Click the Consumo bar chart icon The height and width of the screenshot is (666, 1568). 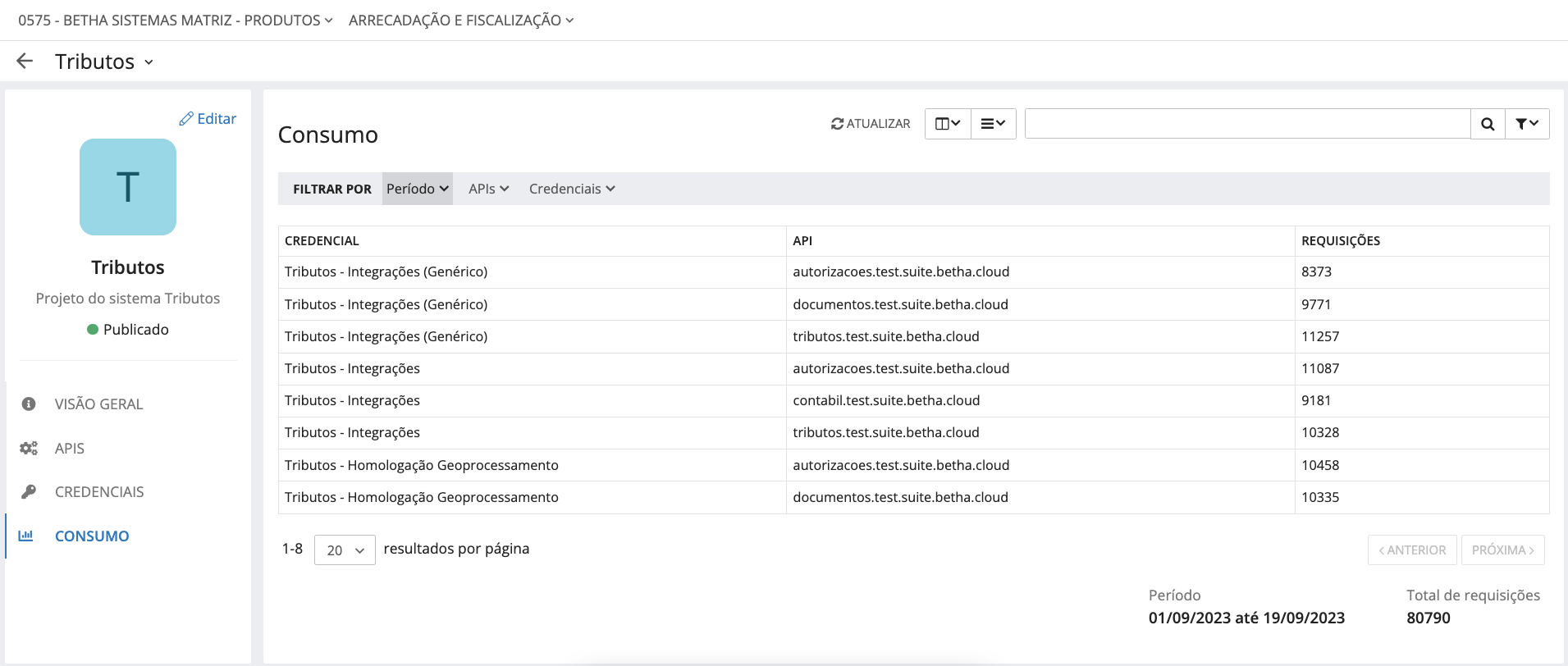point(25,536)
